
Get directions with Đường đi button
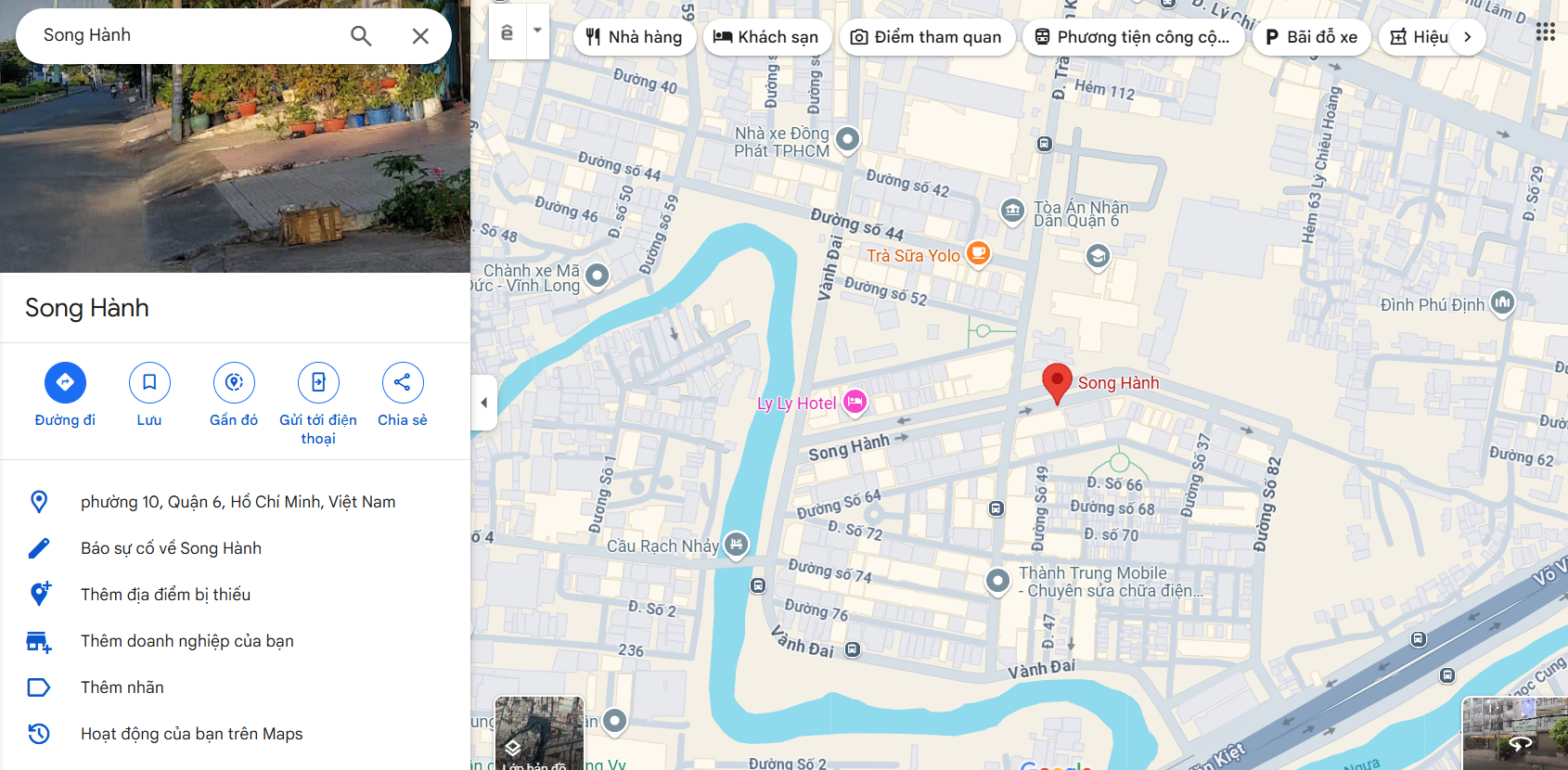pyautogui.click(x=65, y=395)
